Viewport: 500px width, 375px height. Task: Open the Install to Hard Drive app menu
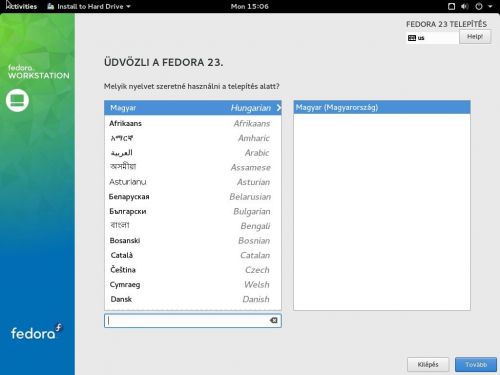coord(89,6)
